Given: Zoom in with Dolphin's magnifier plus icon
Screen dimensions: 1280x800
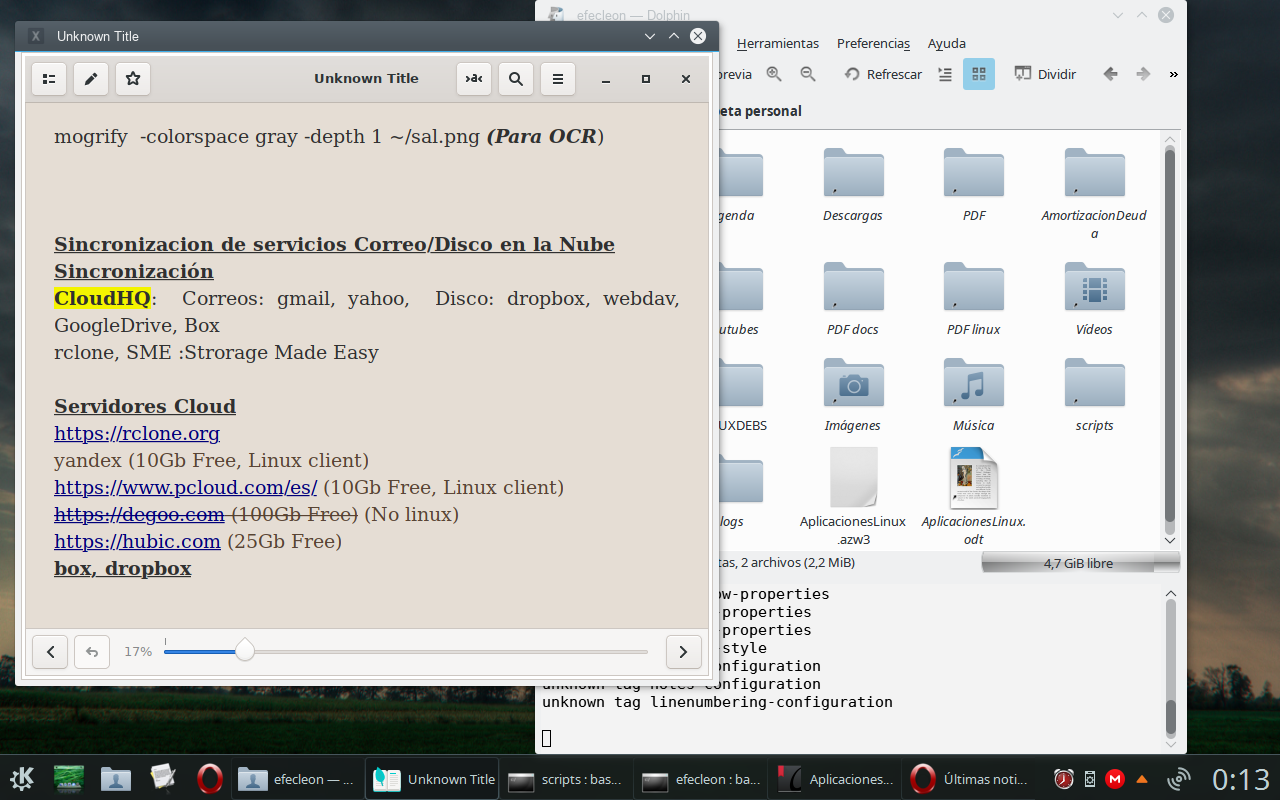Looking at the screenshot, I should 774,74.
